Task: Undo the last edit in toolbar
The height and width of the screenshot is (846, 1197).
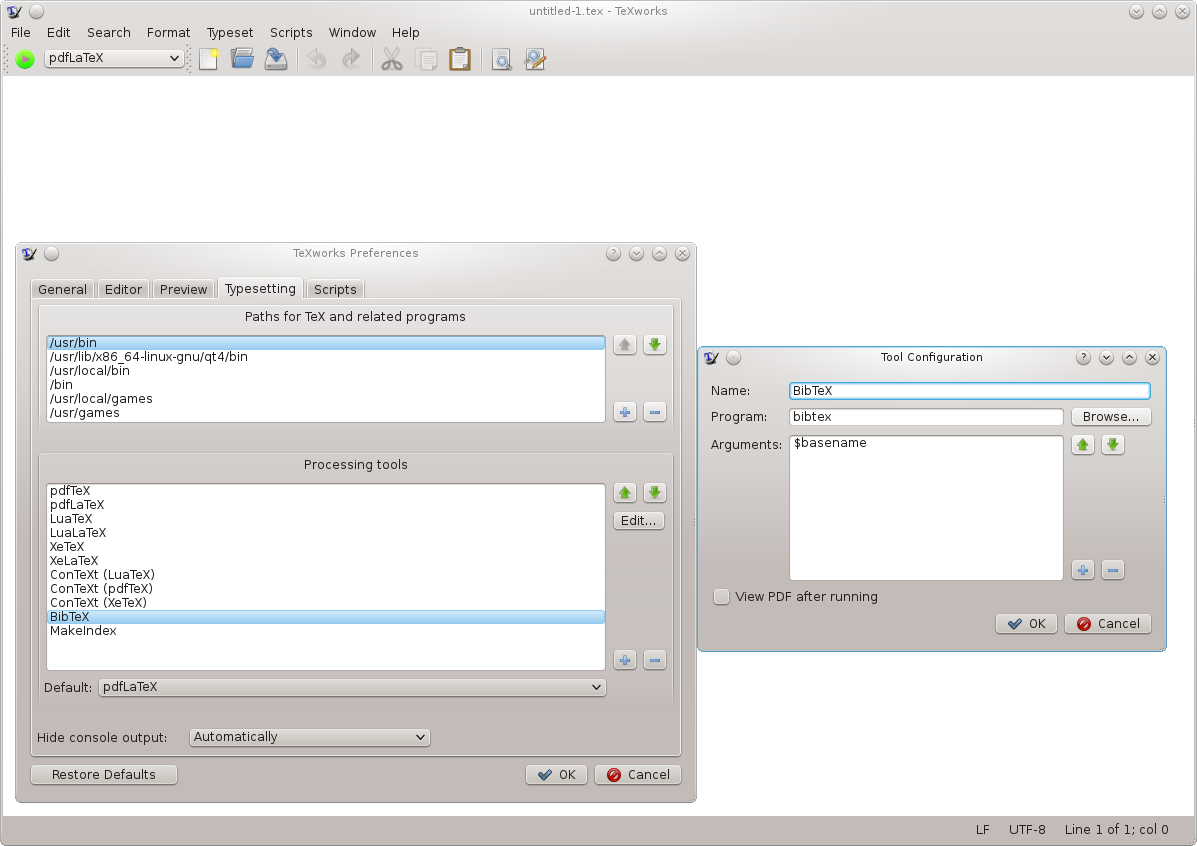Action: point(317,59)
